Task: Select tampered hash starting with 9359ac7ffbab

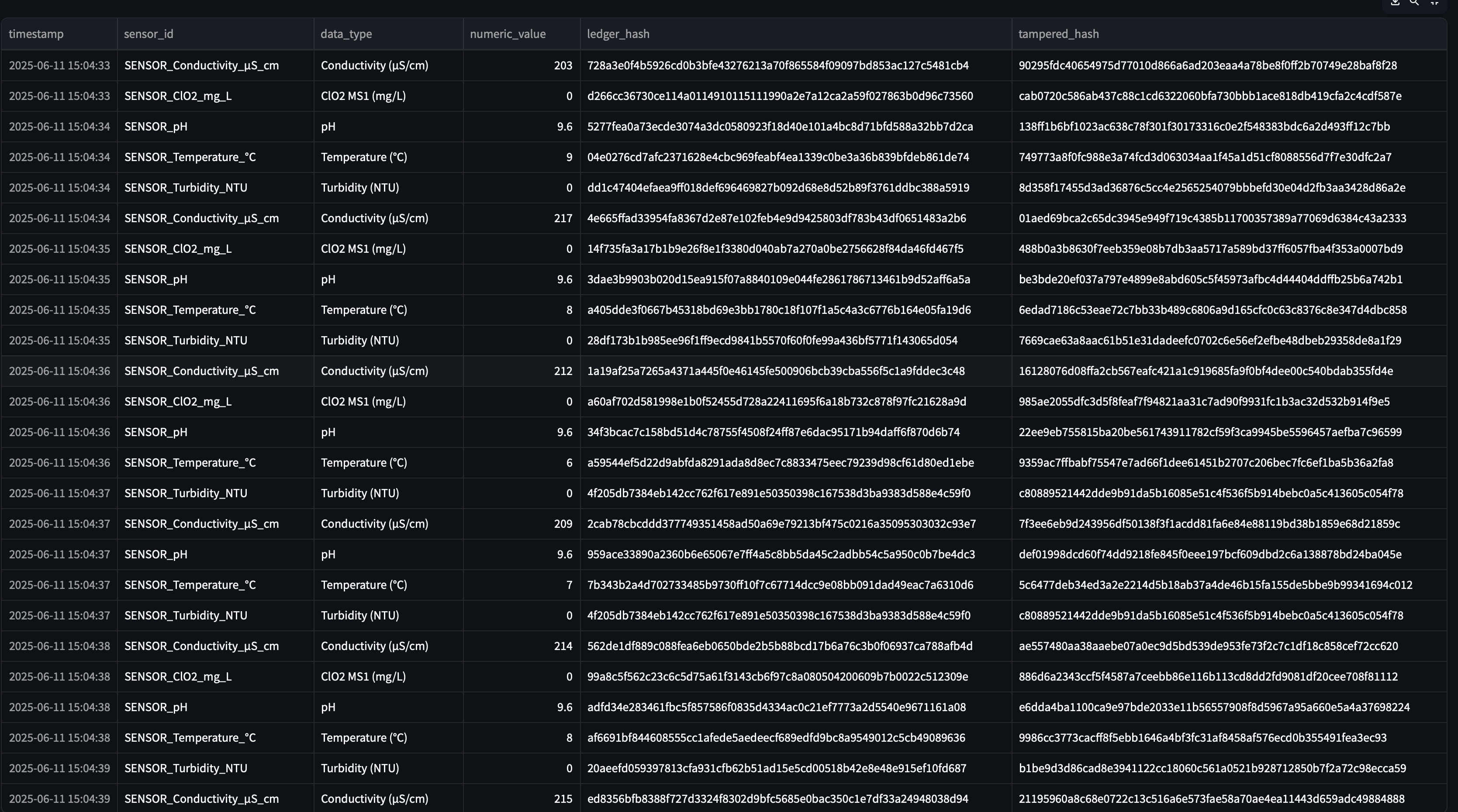Action: click(x=1229, y=462)
